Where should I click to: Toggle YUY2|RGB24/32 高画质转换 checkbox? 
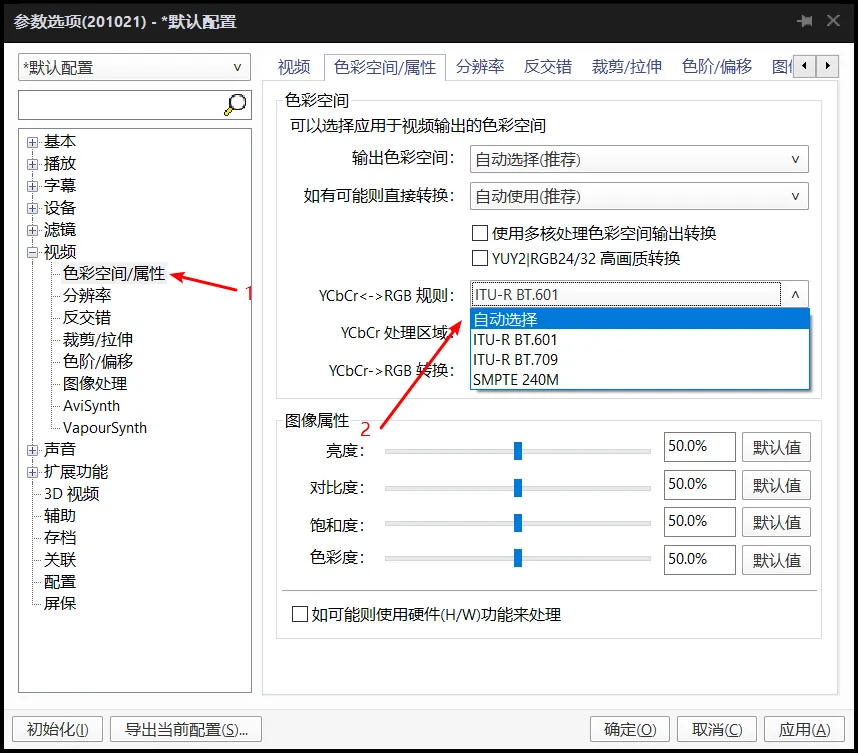tap(479, 258)
